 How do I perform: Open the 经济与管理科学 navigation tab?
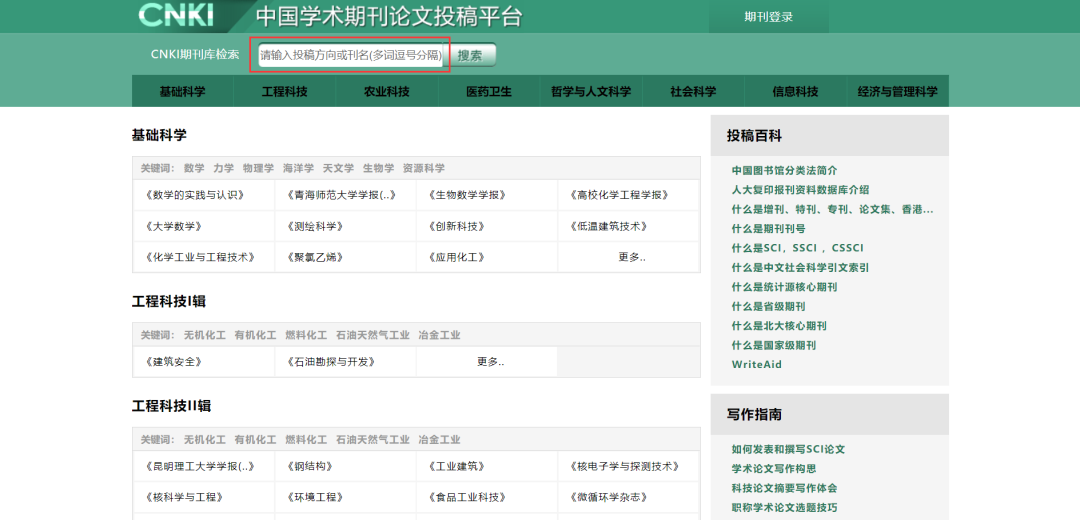pos(897,92)
